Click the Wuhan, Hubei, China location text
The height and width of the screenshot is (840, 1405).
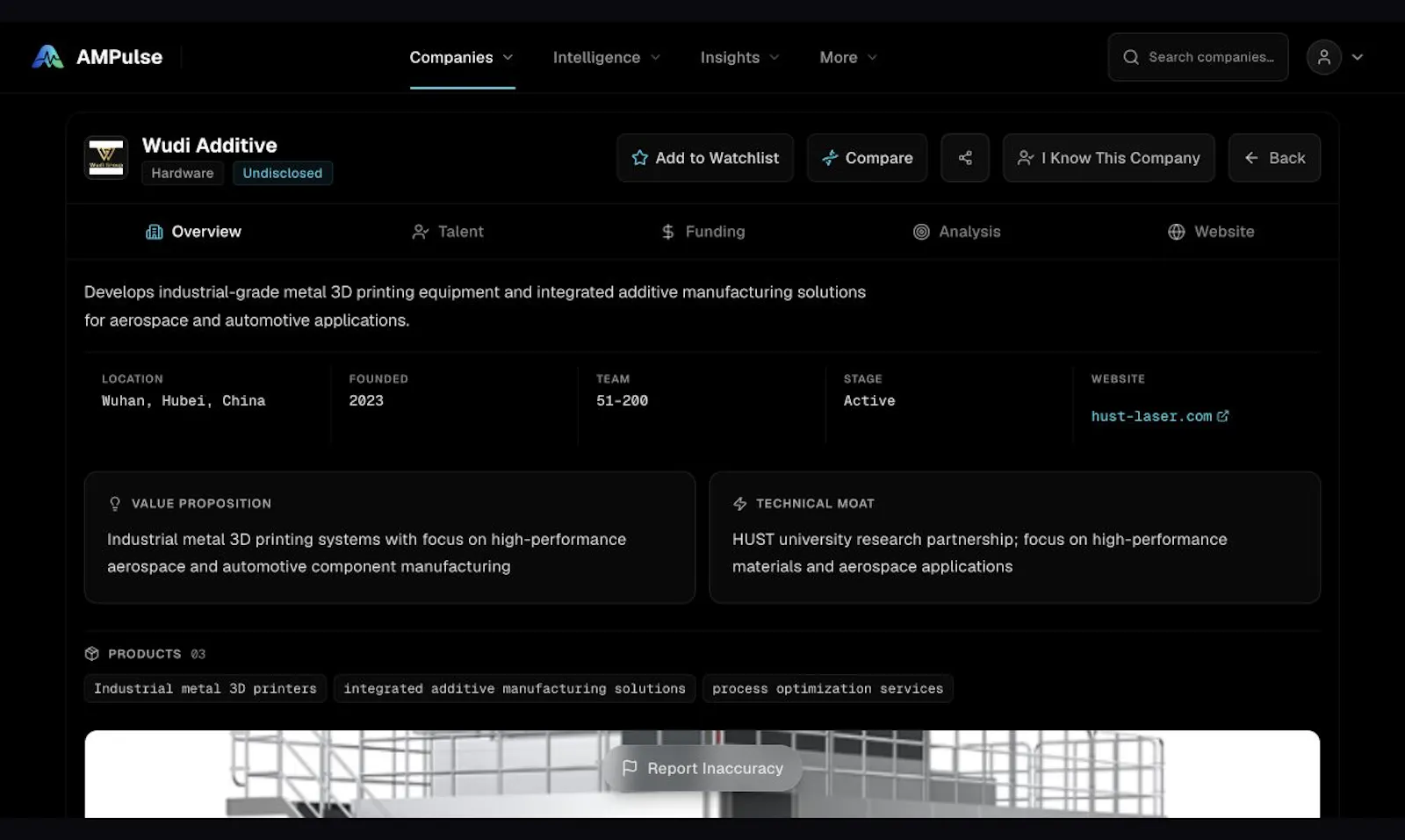tap(184, 400)
